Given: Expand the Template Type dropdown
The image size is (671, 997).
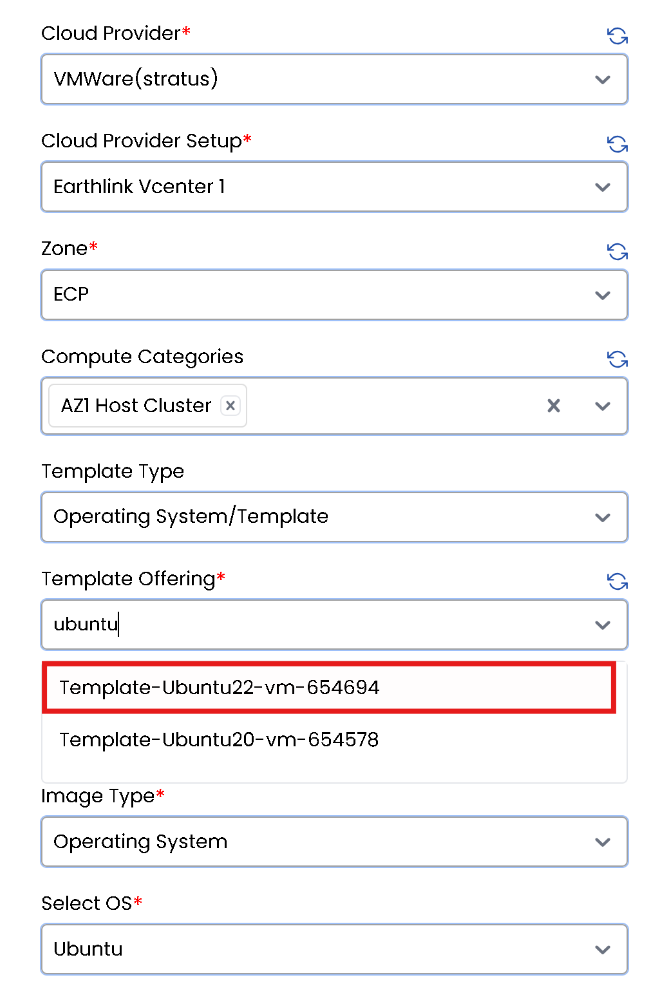Looking at the screenshot, I should click(602, 517).
